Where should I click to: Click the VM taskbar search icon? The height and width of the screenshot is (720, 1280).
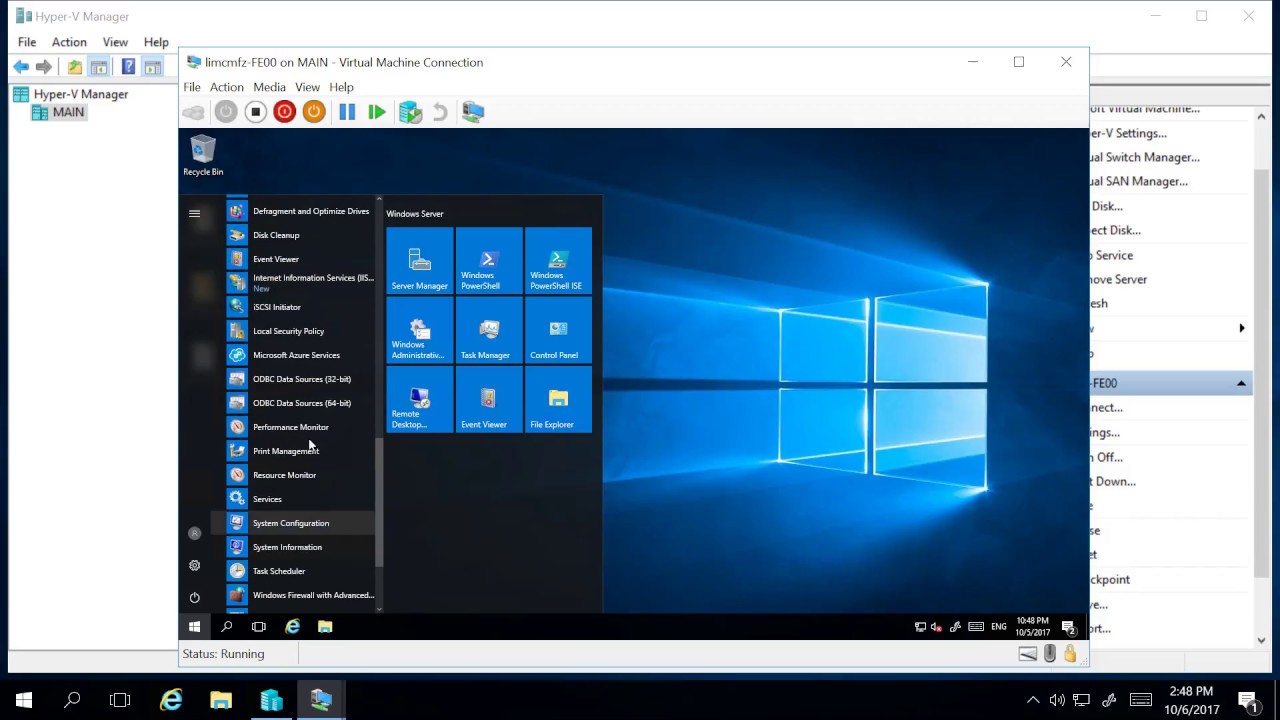coord(227,627)
